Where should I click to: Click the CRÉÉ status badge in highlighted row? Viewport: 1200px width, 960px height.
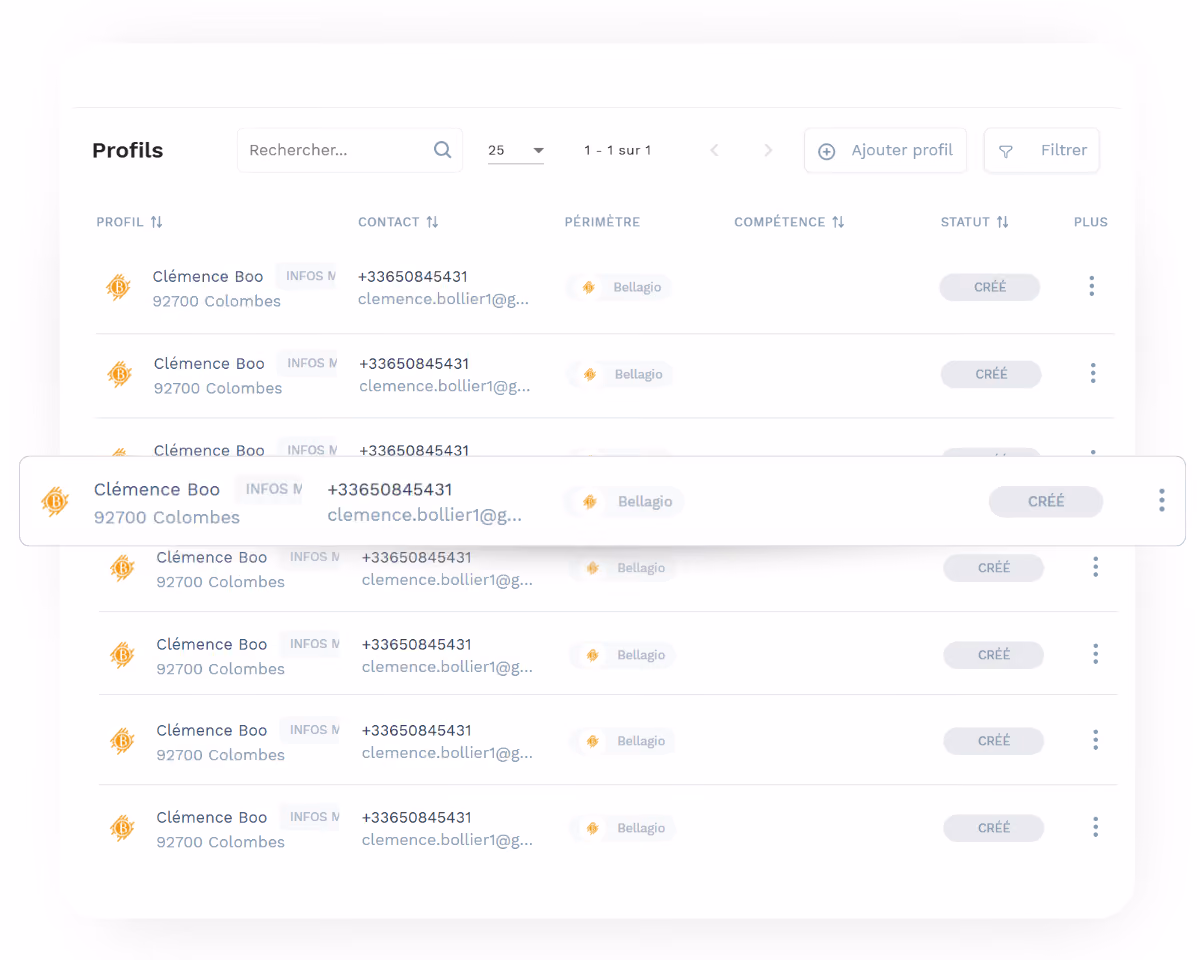[x=1046, y=501]
